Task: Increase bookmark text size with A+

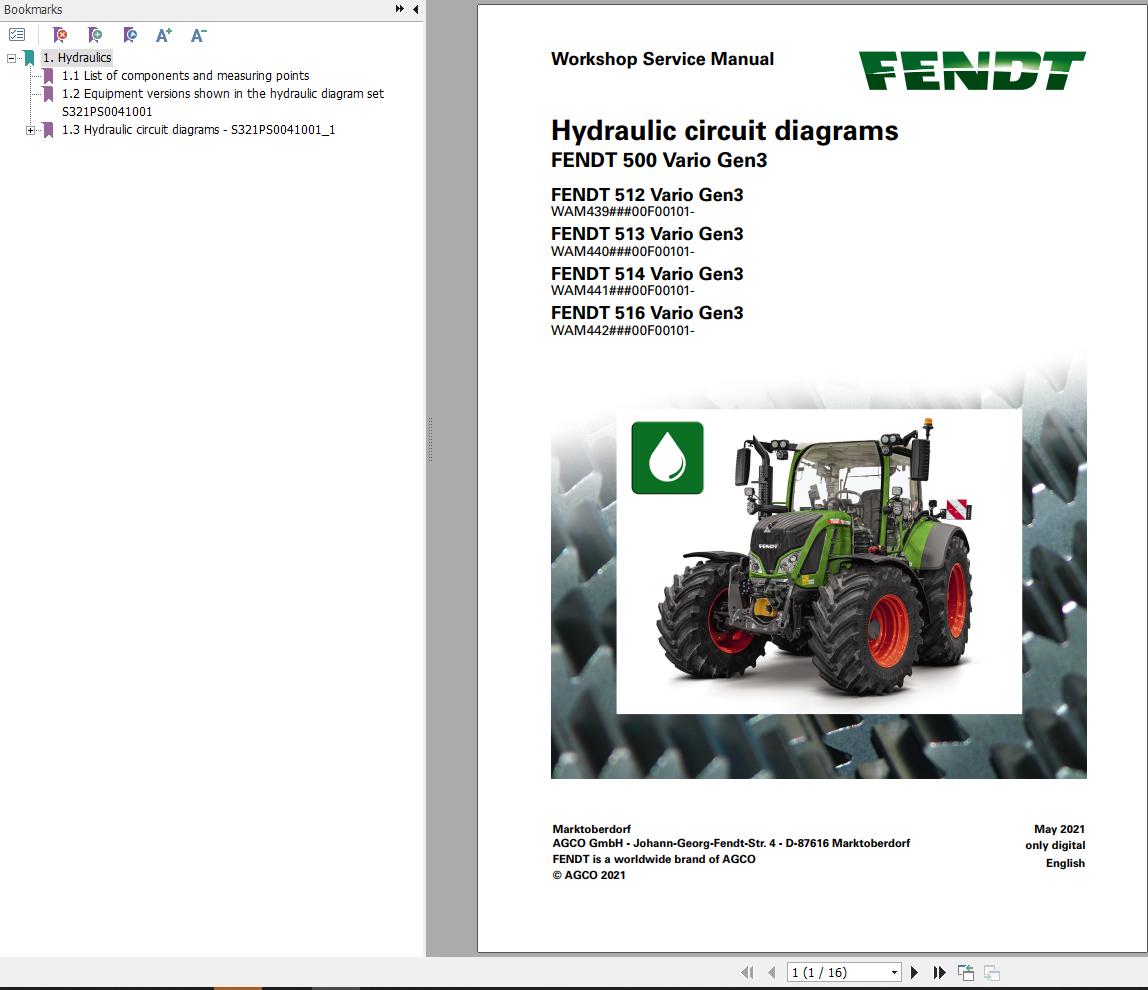Action: coord(164,34)
